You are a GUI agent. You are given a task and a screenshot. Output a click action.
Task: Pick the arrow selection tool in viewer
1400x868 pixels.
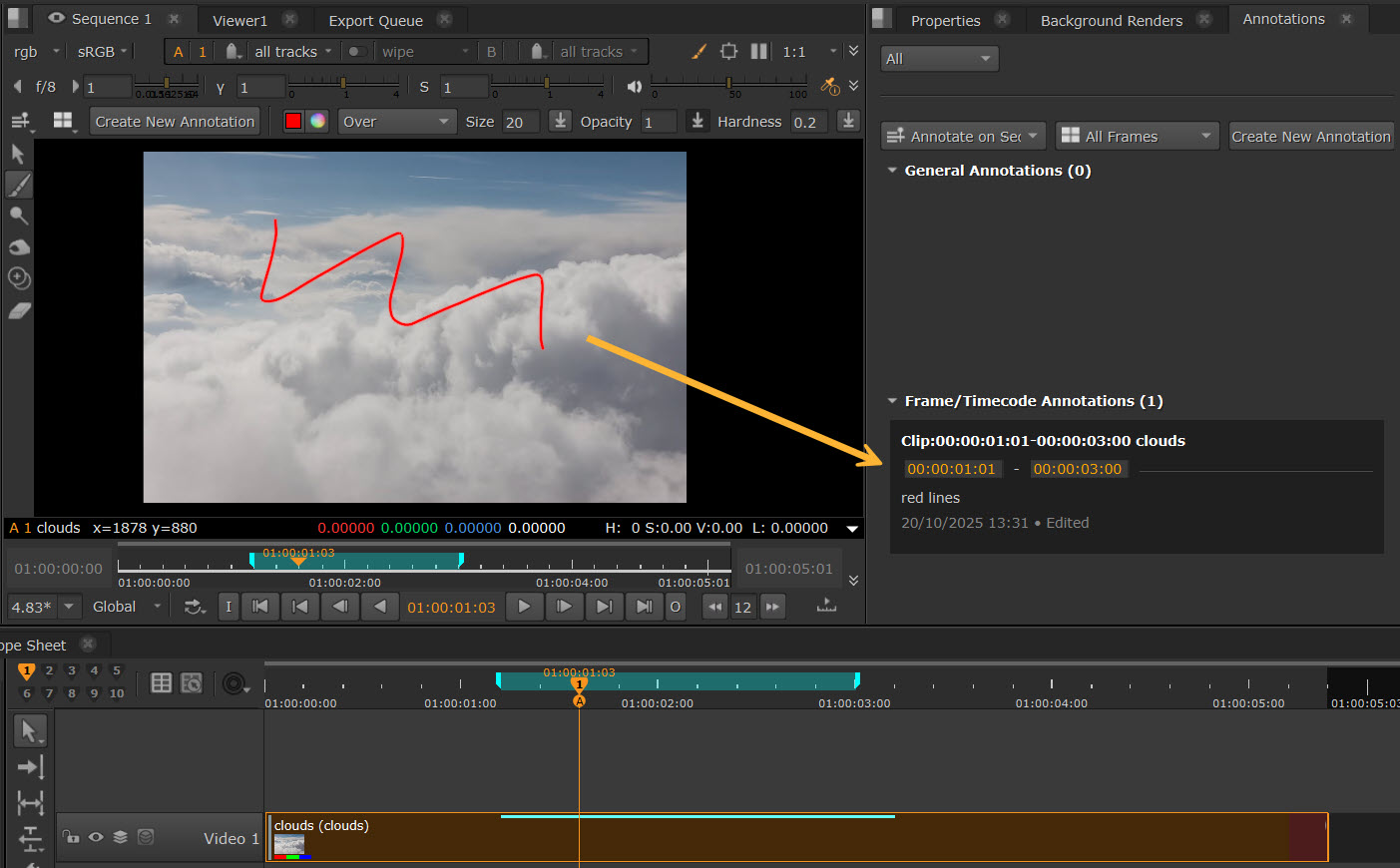point(18,154)
